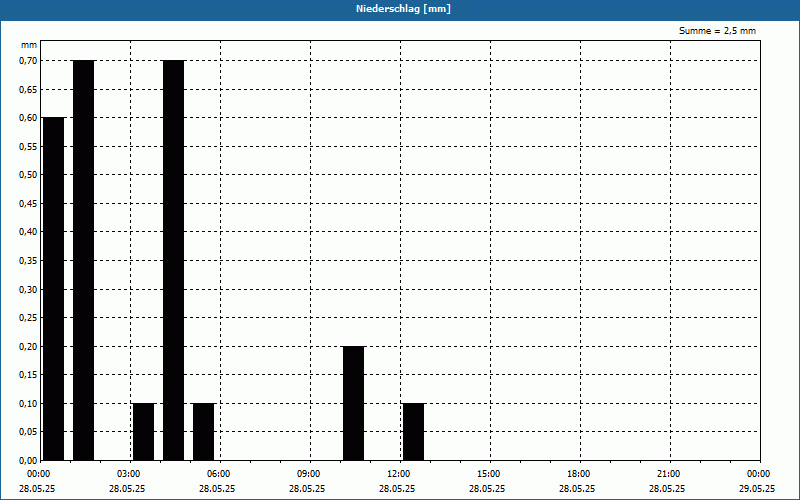Image resolution: width=800 pixels, height=500 pixels.
Task: Select the 0,70 bar between 03:00 and 06:00
Action: (x=173, y=260)
